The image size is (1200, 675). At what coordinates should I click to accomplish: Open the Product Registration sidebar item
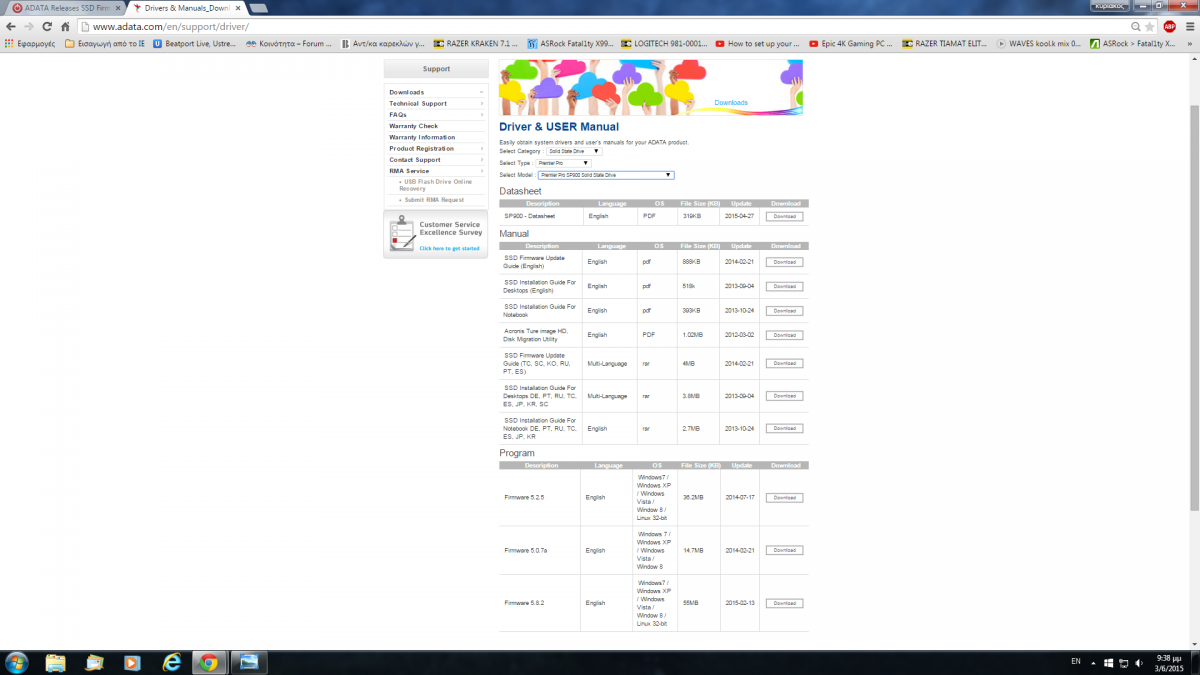(435, 148)
